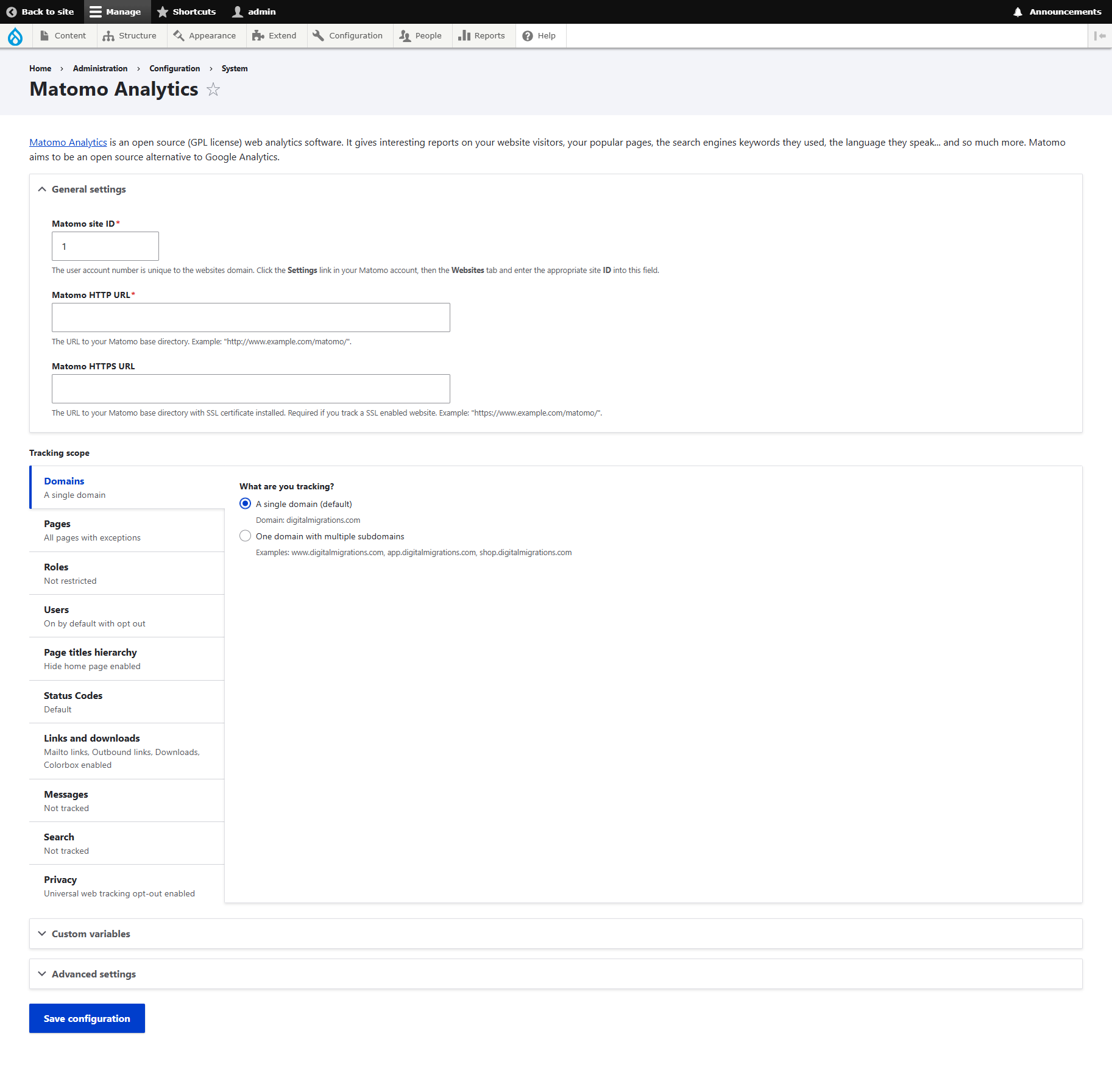Focus the Matomo HTTP URL field
Viewport: 1112px width, 1092px height.
(x=251, y=317)
